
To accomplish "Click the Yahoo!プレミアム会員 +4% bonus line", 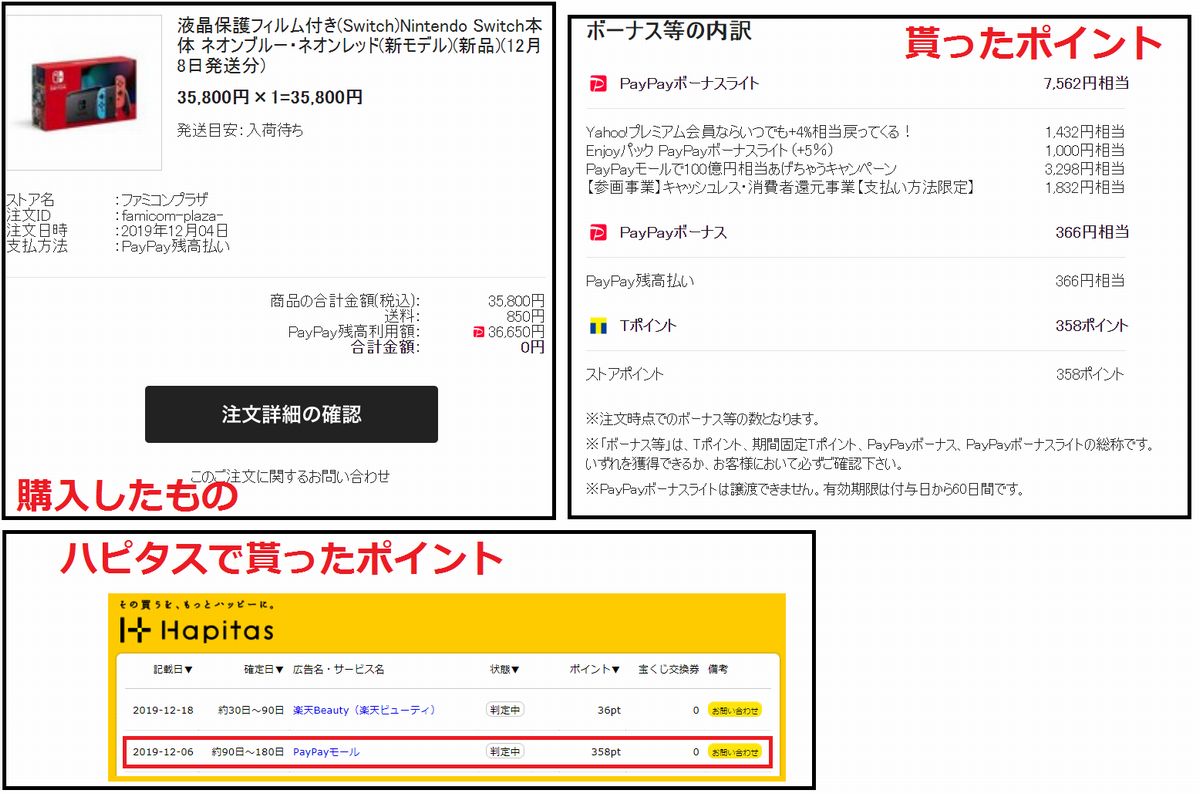I will click(x=749, y=132).
